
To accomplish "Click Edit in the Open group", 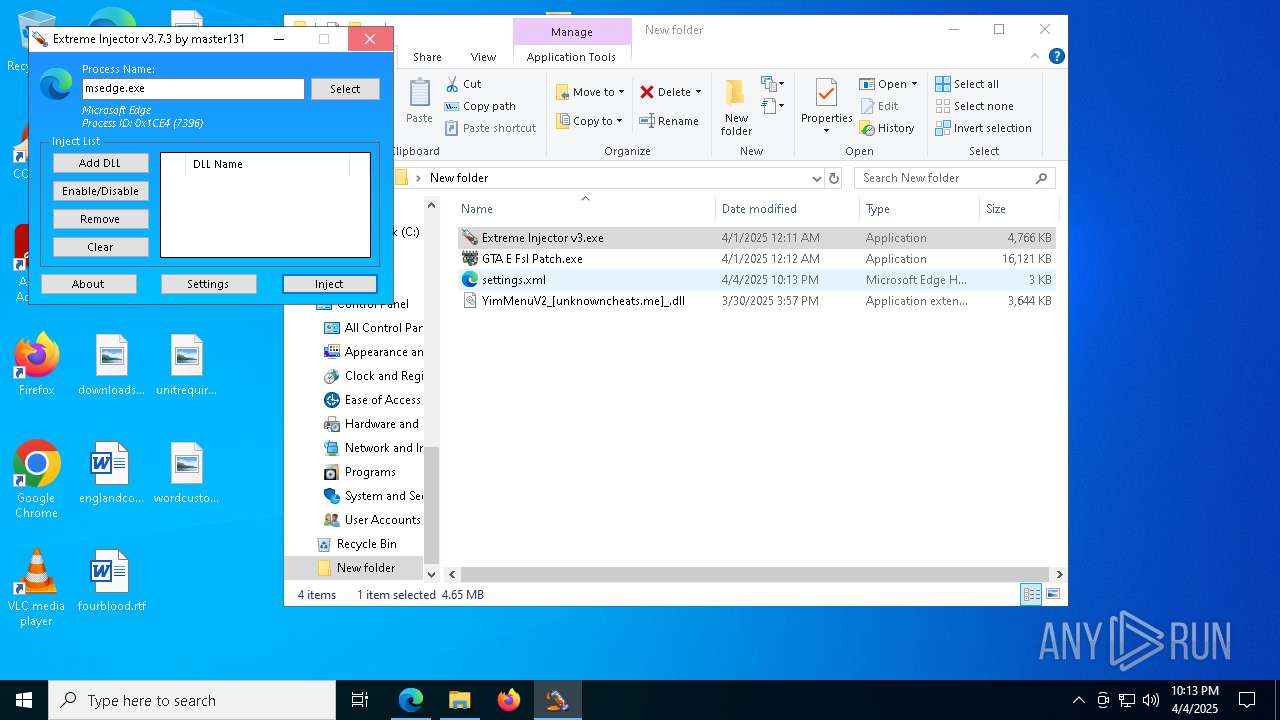I will click(878, 106).
